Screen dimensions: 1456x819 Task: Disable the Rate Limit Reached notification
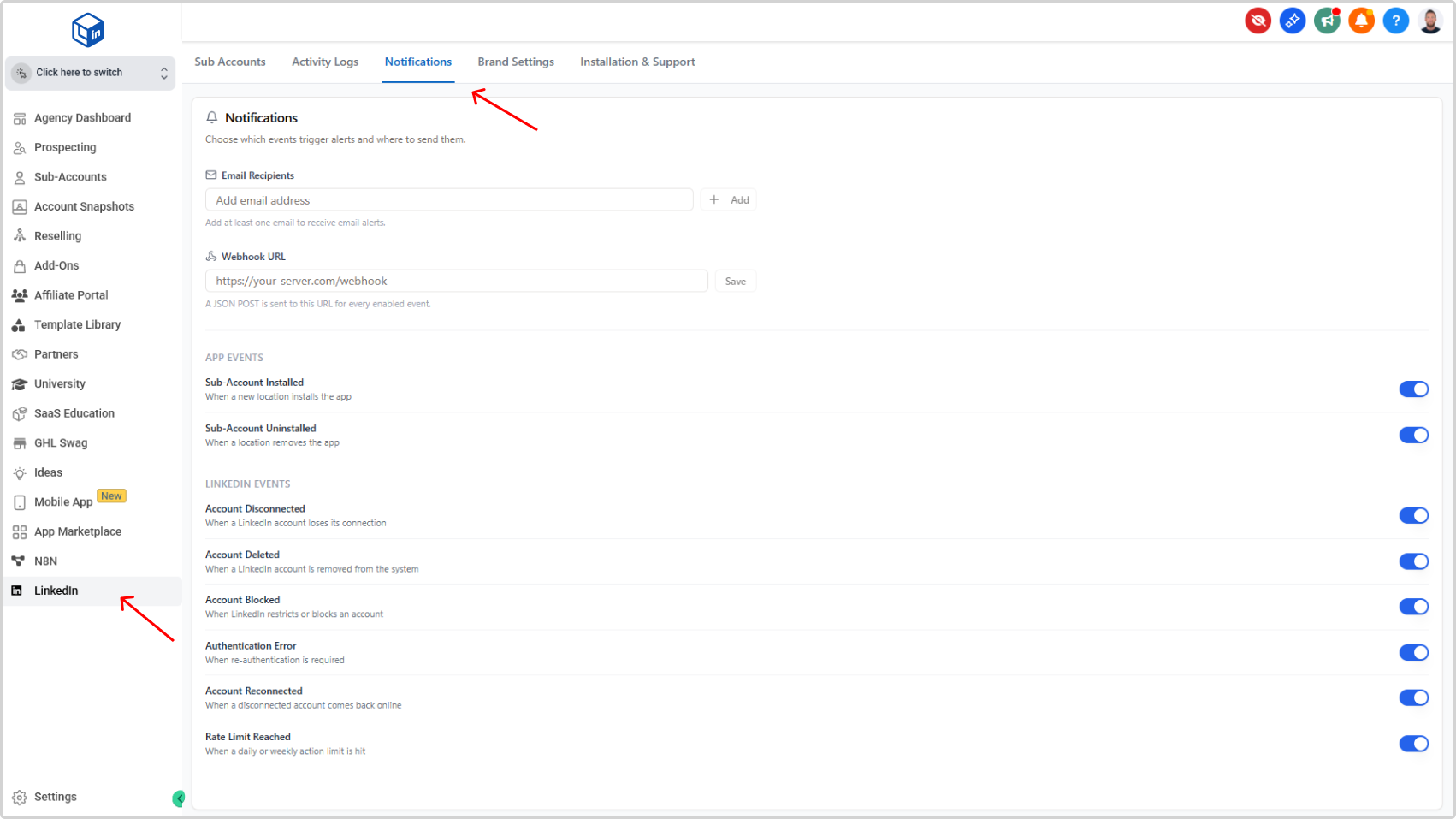click(1414, 744)
